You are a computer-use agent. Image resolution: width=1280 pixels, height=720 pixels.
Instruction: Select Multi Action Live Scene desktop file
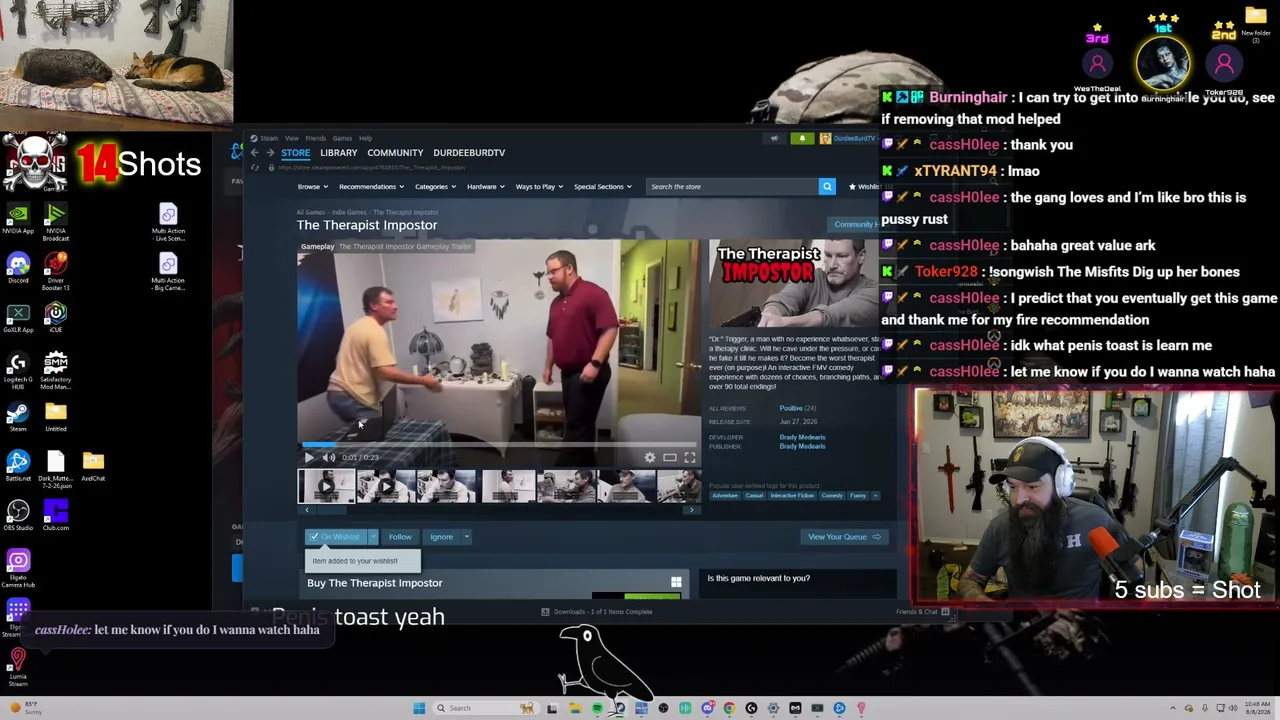point(168,222)
